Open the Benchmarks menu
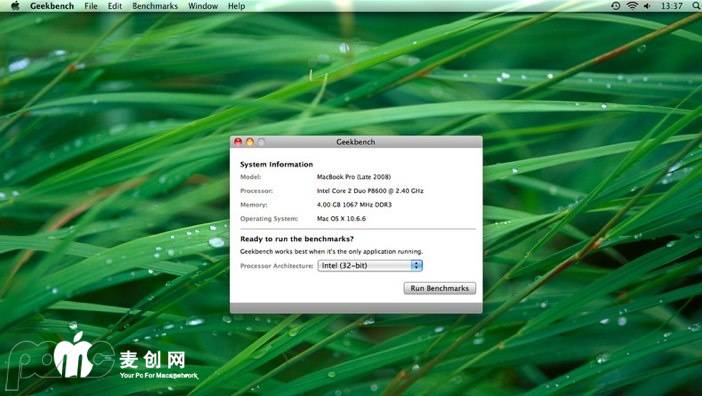The height and width of the screenshot is (396, 702). [155, 6]
